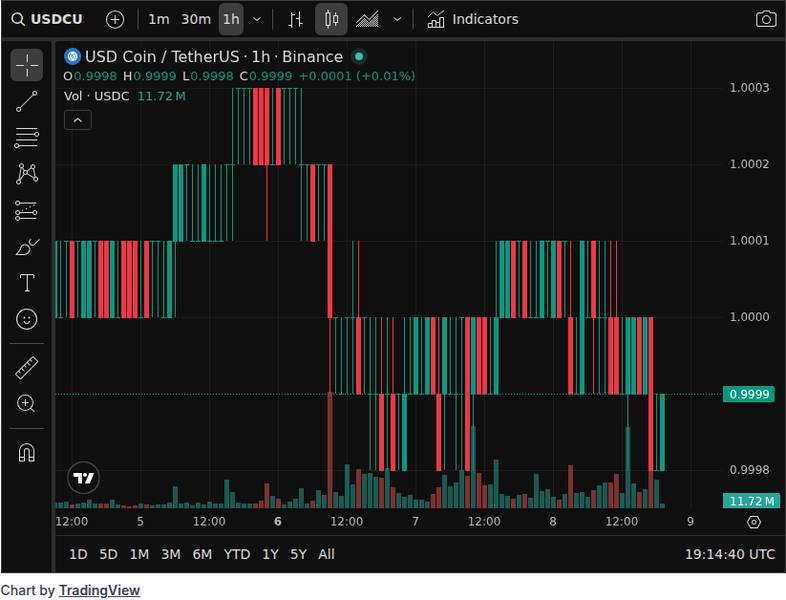Select the XABCD pattern tool
Image resolution: width=786 pixels, height=600 pixels.
(x=27, y=174)
